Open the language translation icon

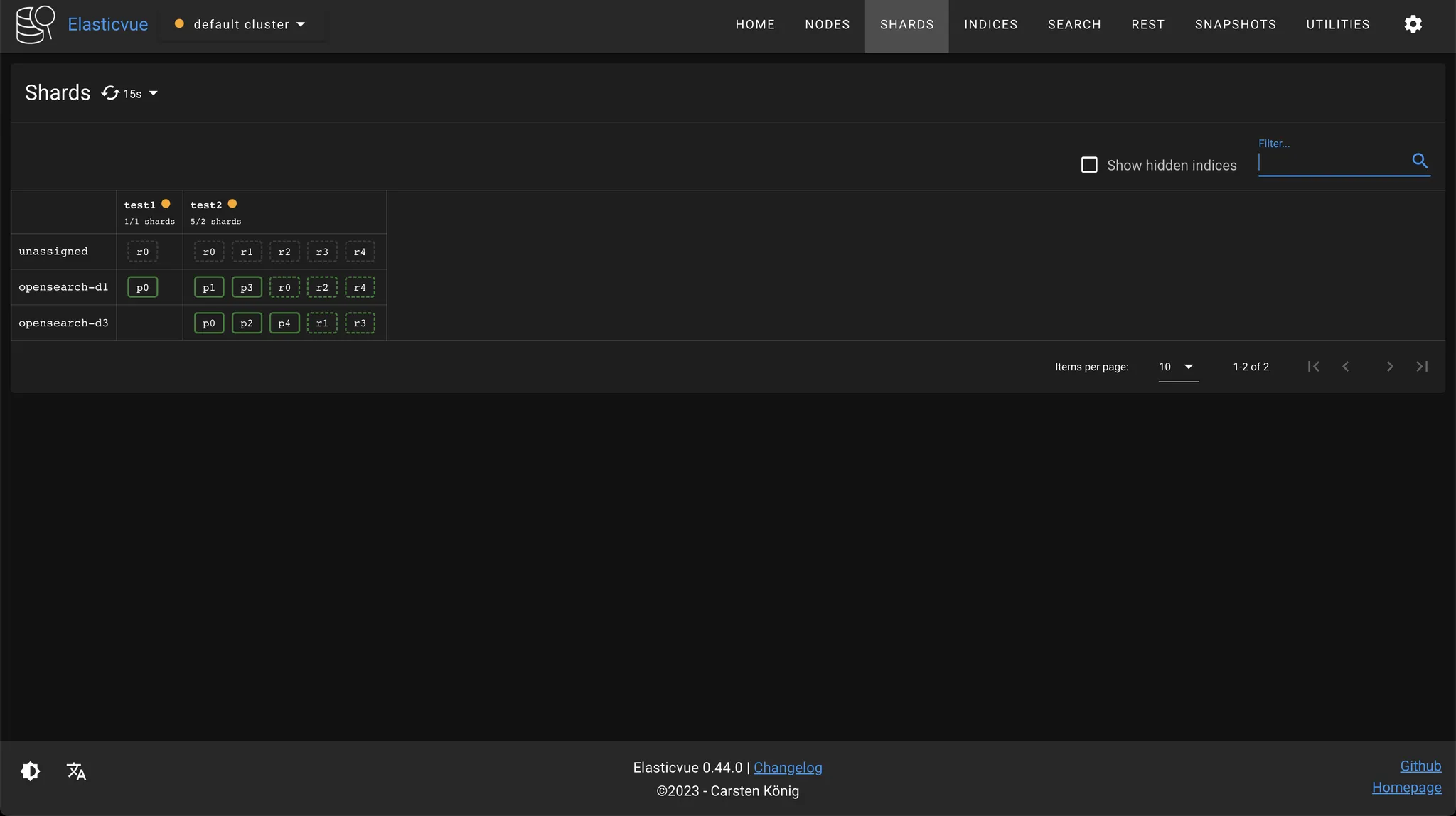[76, 771]
